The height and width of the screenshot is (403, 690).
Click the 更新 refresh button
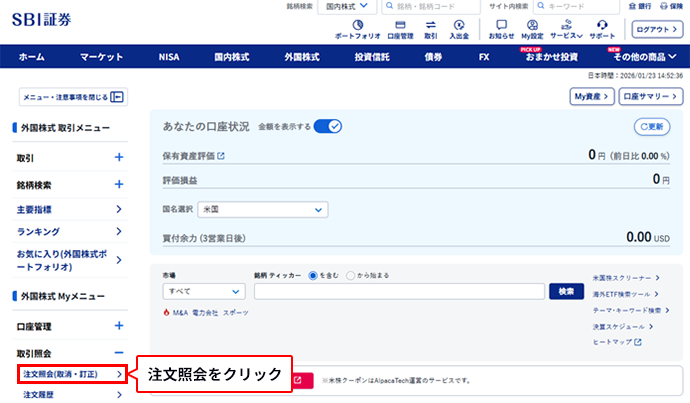click(651, 127)
